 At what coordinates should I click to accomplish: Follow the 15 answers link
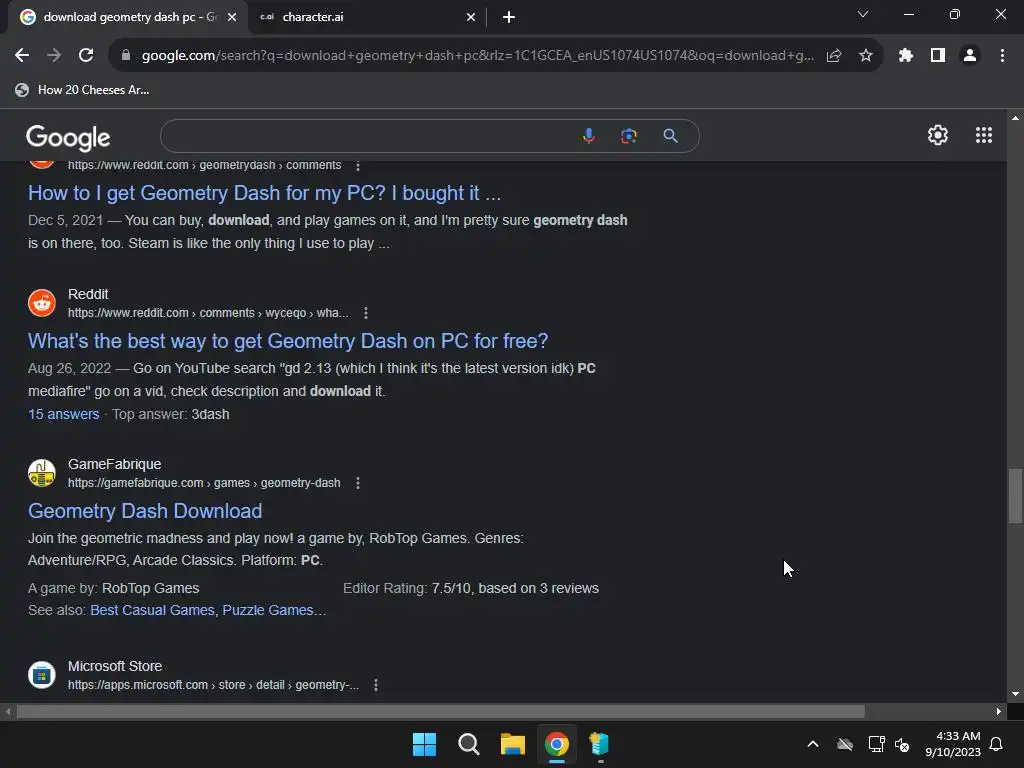coord(63,414)
